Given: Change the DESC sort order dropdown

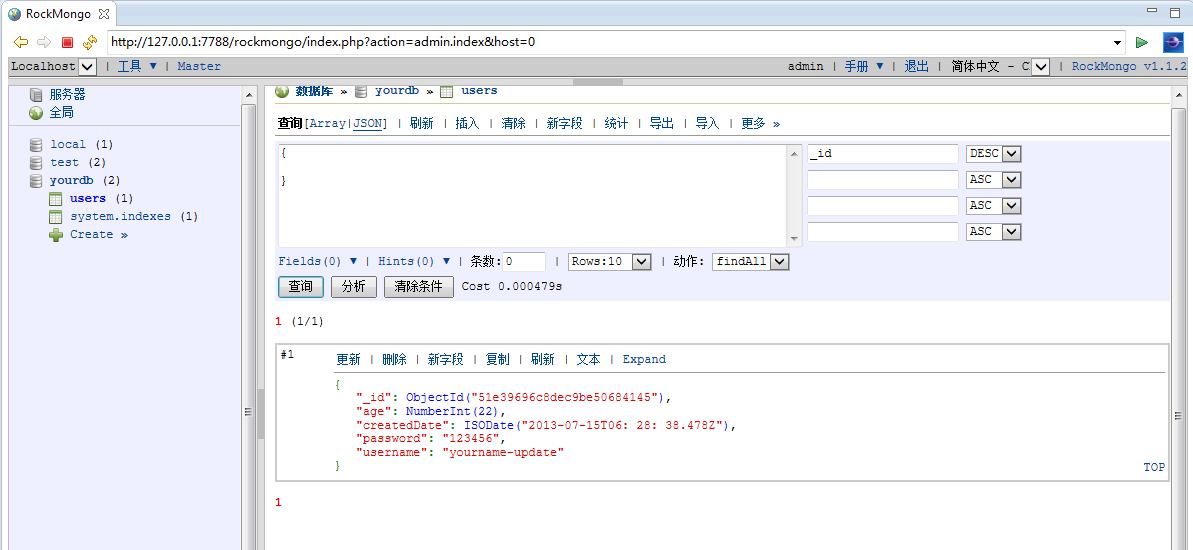Looking at the screenshot, I should coord(993,154).
